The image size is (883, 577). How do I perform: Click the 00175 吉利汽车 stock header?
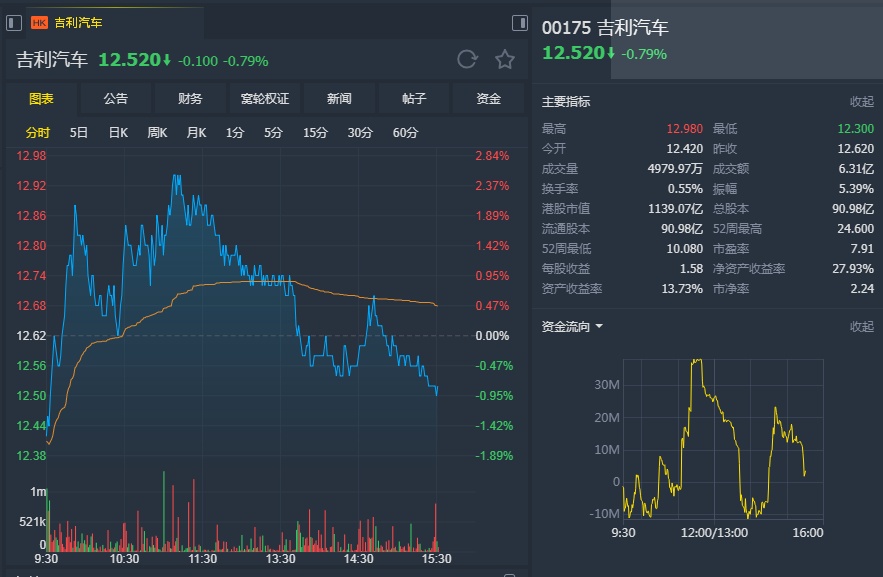[x=605, y=28]
